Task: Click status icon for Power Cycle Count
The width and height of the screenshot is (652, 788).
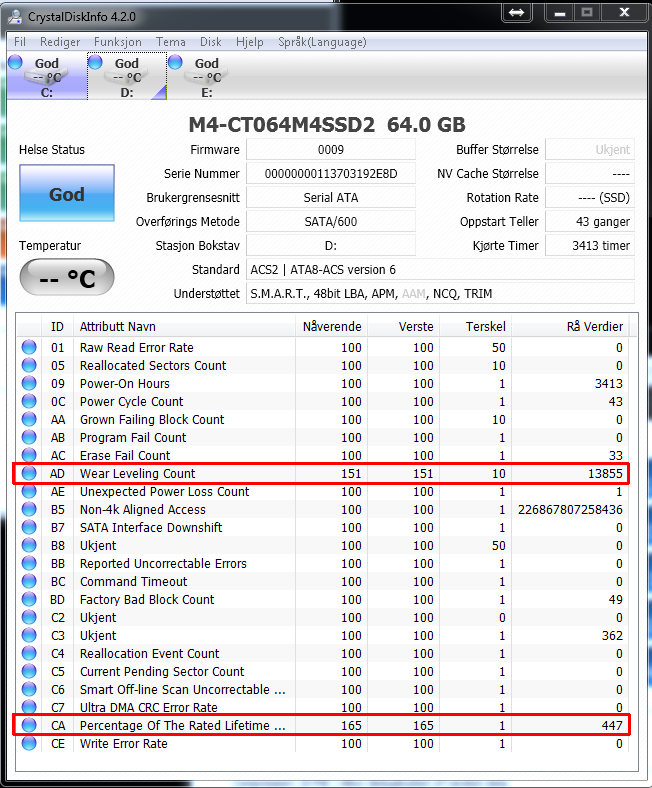Action: point(29,402)
